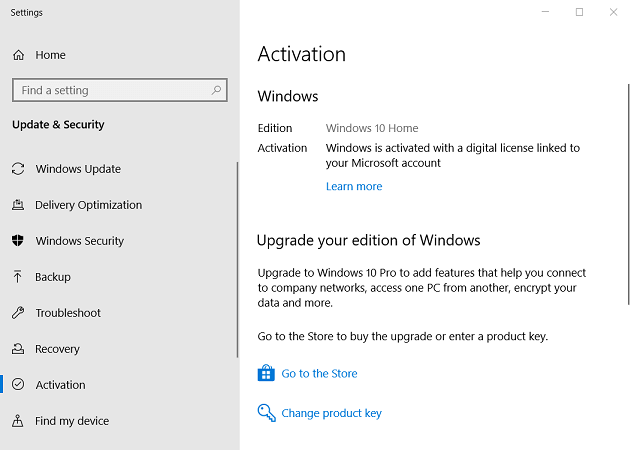Image resolution: width=631 pixels, height=450 pixels.
Task: Follow the Go to the Store link
Action: (319, 373)
